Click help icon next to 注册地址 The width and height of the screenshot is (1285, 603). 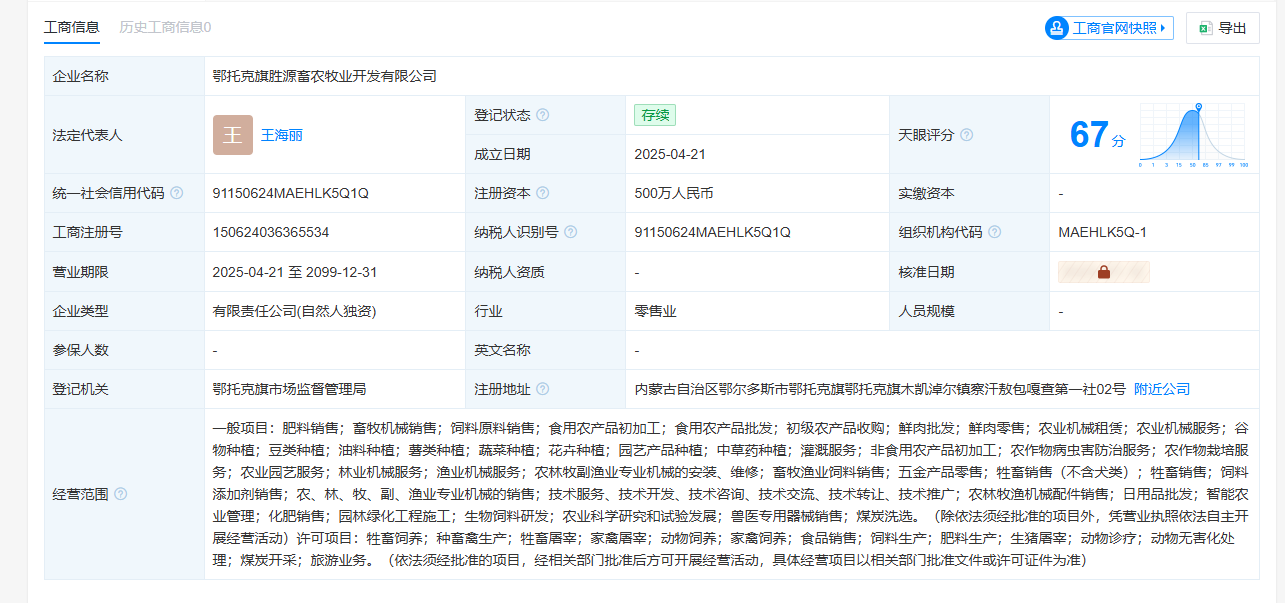(x=543, y=389)
